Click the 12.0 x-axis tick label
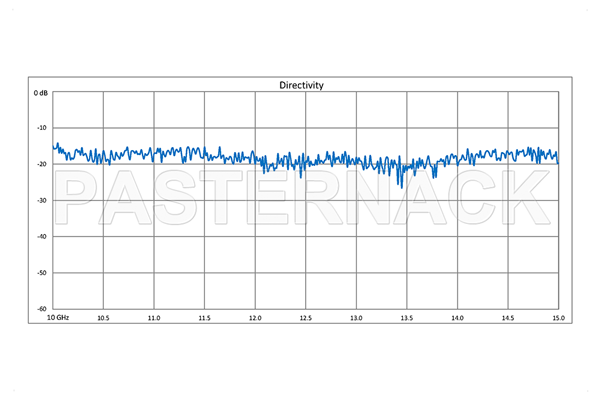 [x=254, y=318]
